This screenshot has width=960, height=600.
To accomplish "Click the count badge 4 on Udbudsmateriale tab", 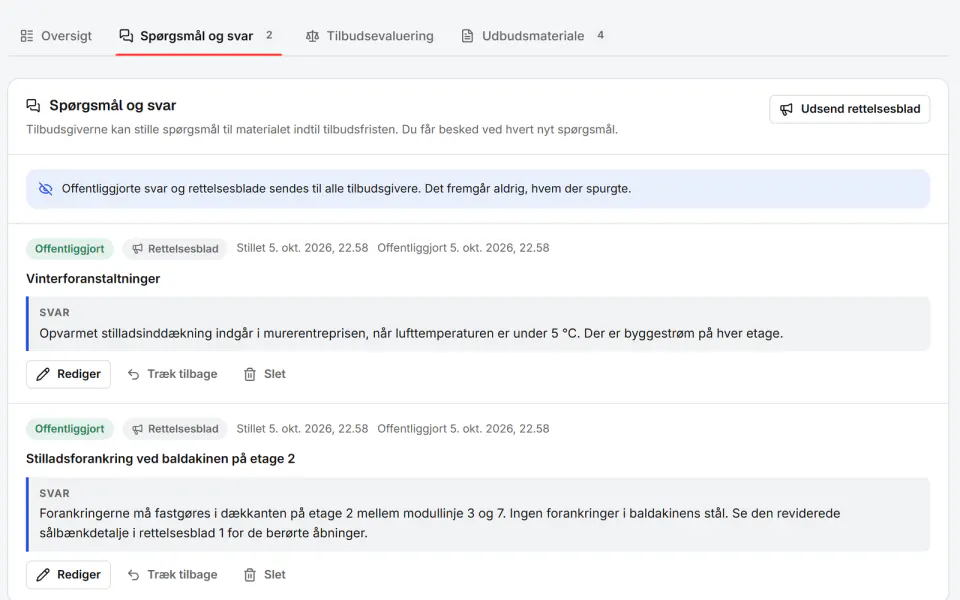I will click(x=601, y=36).
